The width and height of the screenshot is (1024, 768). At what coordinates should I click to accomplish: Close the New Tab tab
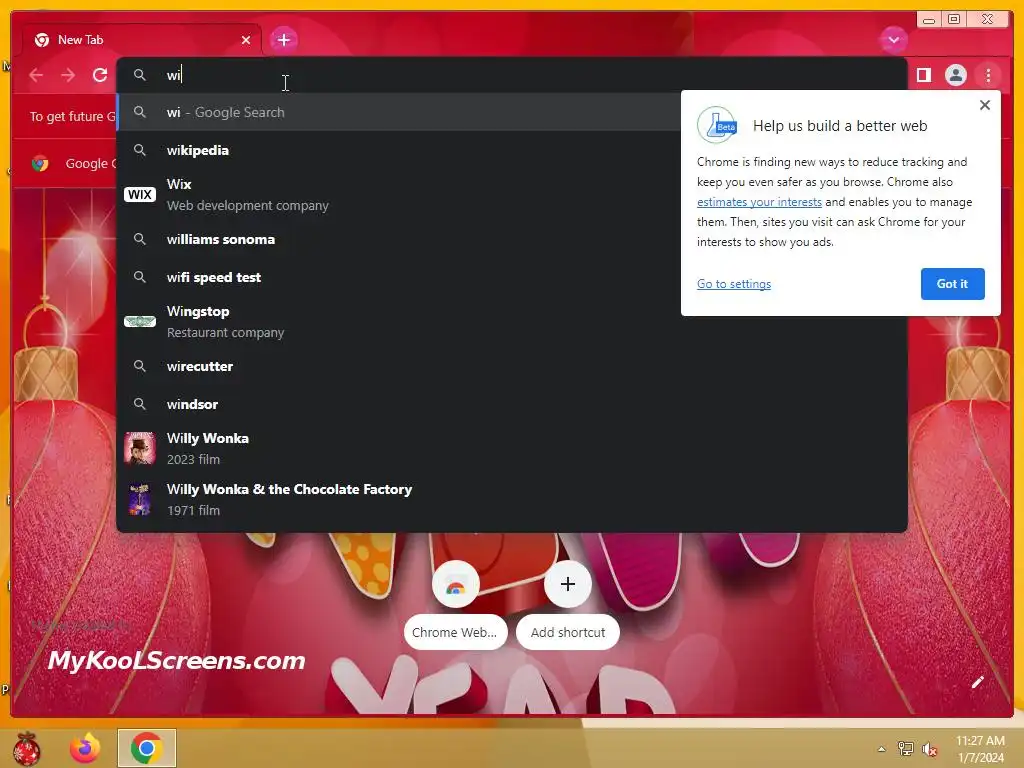pyautogui.click(x=246, y=40)
